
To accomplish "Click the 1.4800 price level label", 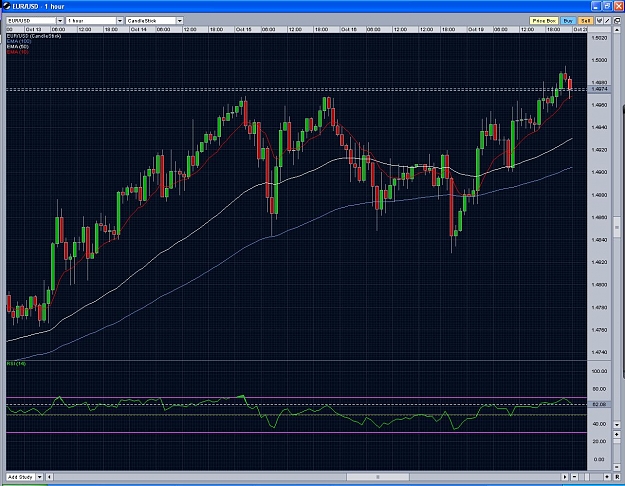I will click(599, 285).
